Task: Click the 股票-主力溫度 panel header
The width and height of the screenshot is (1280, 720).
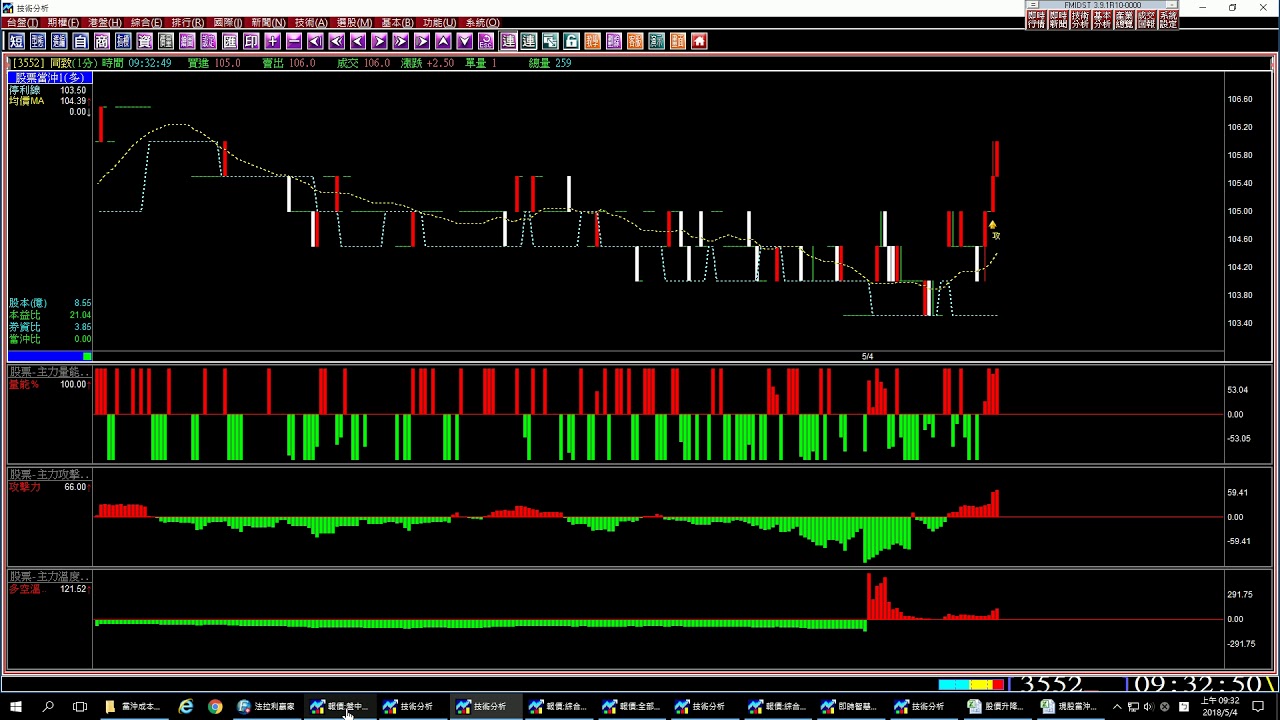Action: click(49, 577)
